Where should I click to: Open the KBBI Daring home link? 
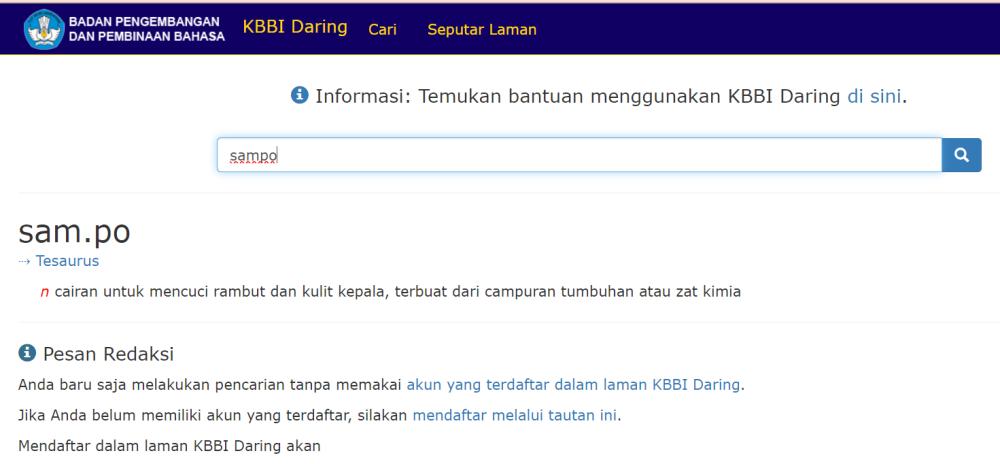click(x=295, y=27)
